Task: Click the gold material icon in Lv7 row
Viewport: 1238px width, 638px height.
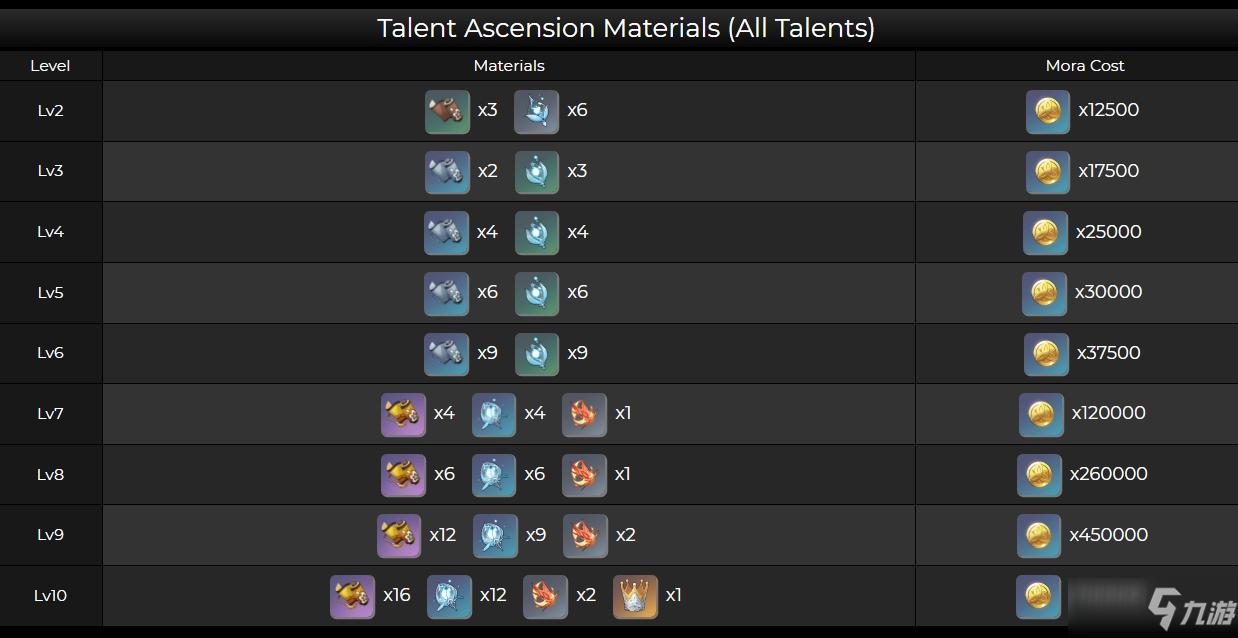Action: click(403, 414)
